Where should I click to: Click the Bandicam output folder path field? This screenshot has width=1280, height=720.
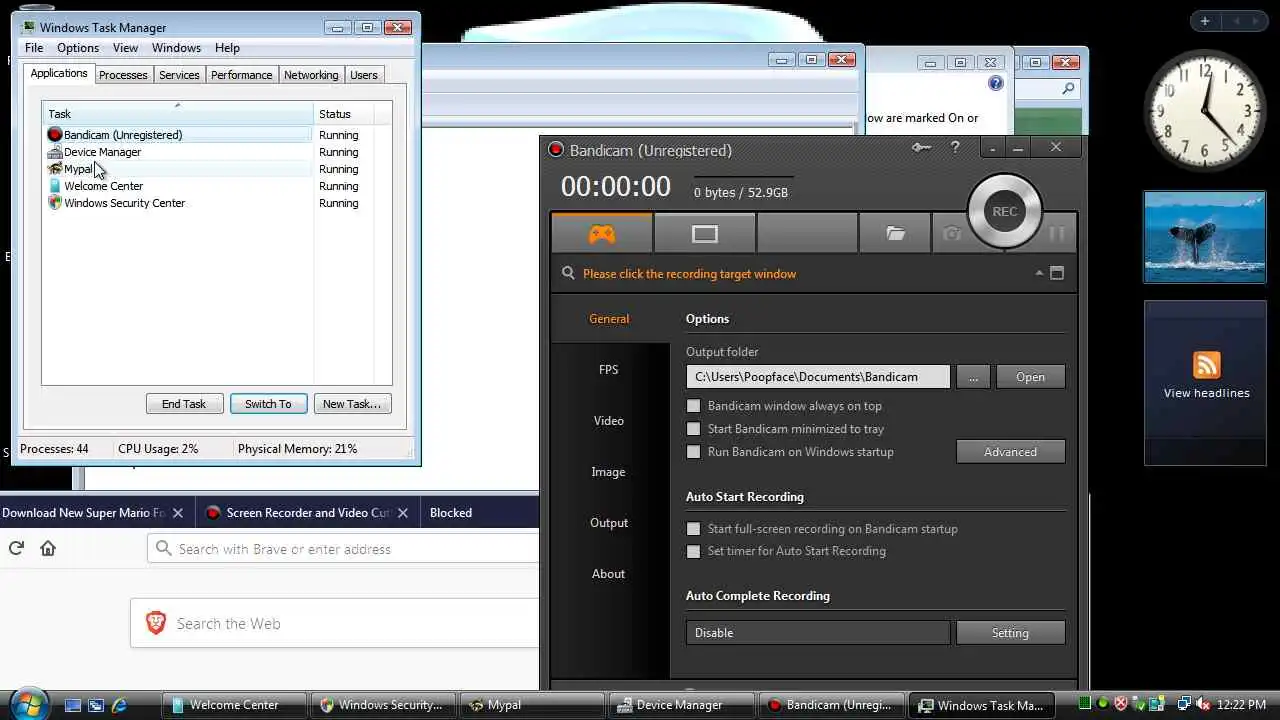[818, 377]
